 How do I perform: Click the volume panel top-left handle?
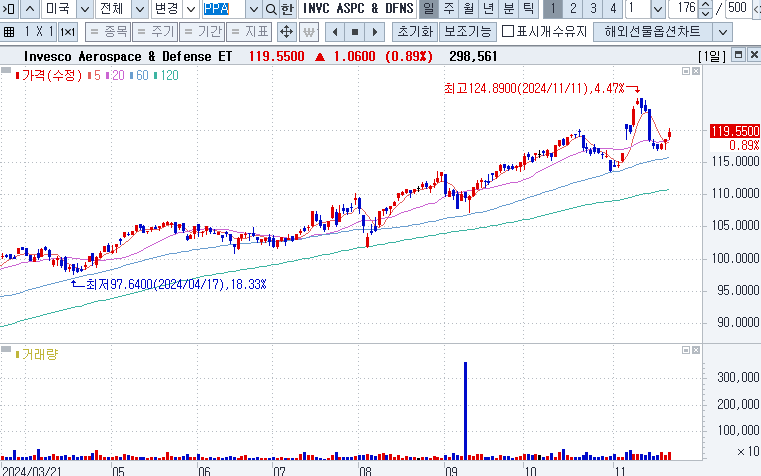[6, 349]
